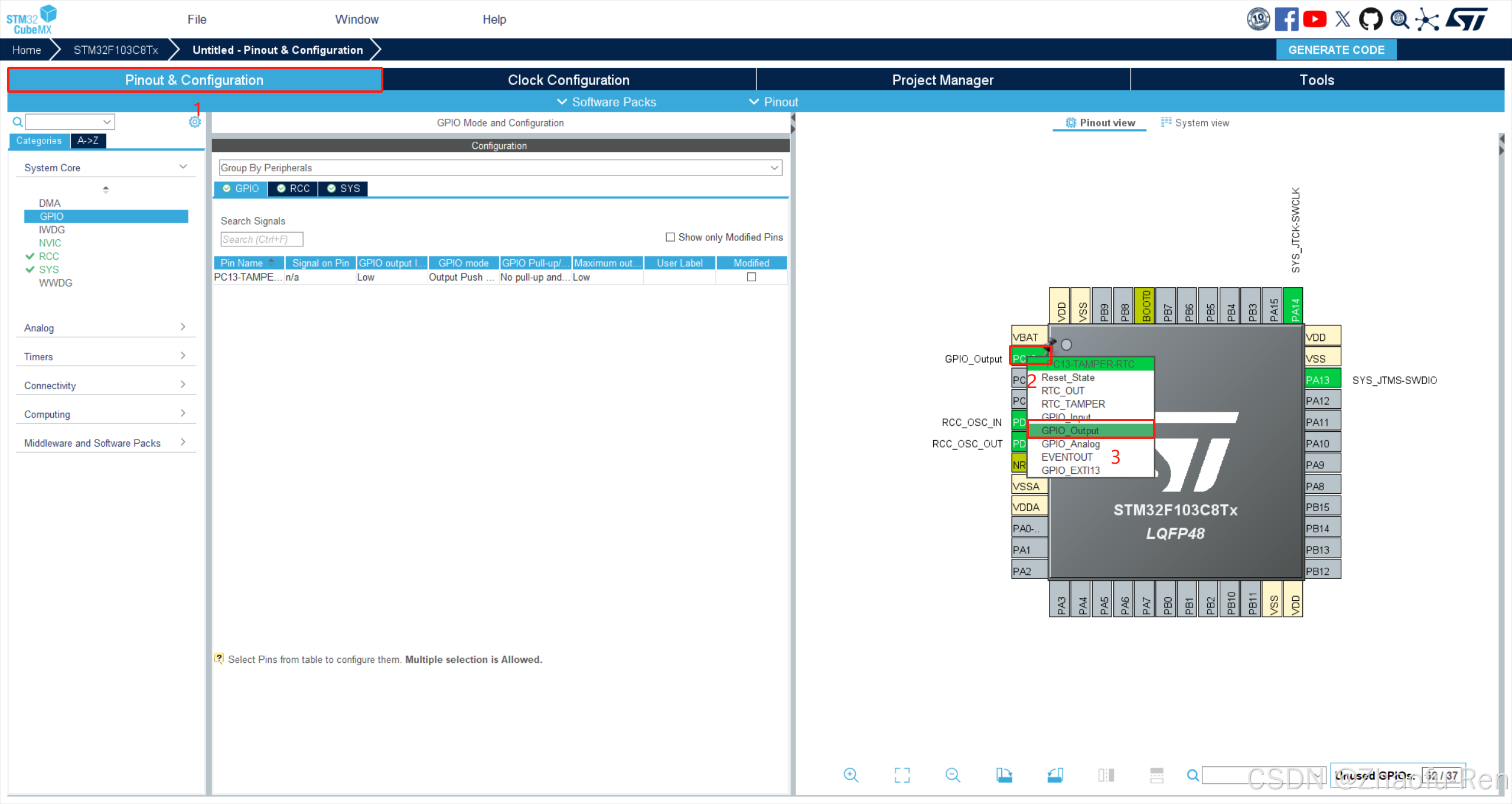This screenshot has height=804, width=1512.
Task: Switch to Clock Configuration tab
Action: 569,80
